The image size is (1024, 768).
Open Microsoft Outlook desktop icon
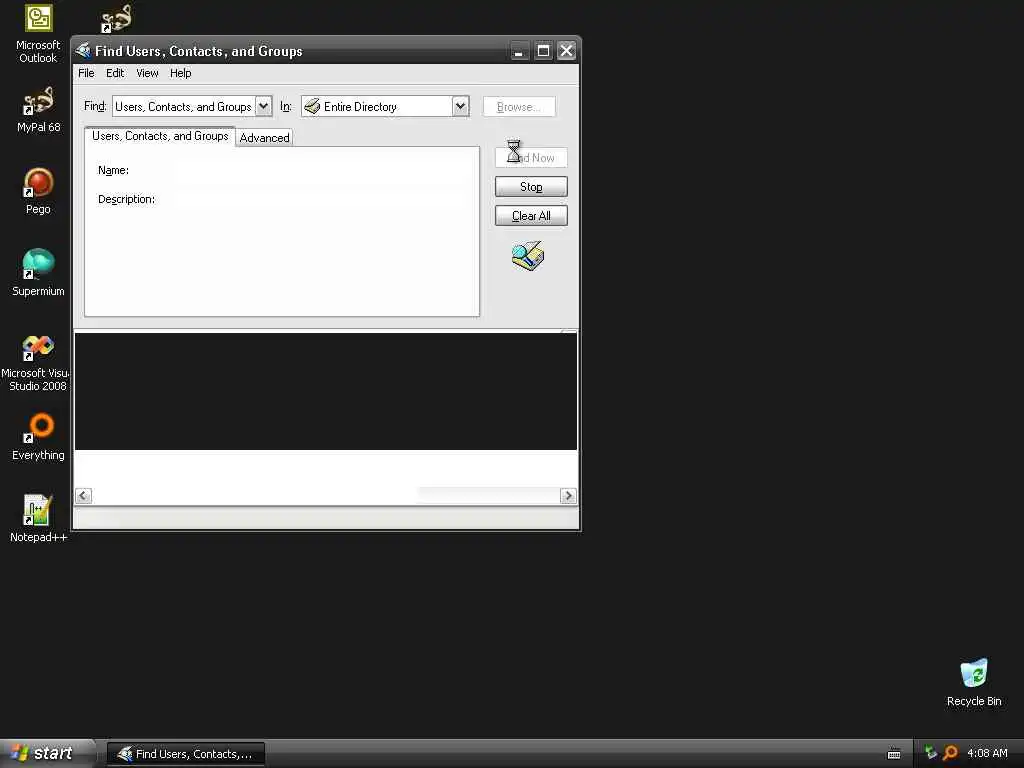coord(38,34)
